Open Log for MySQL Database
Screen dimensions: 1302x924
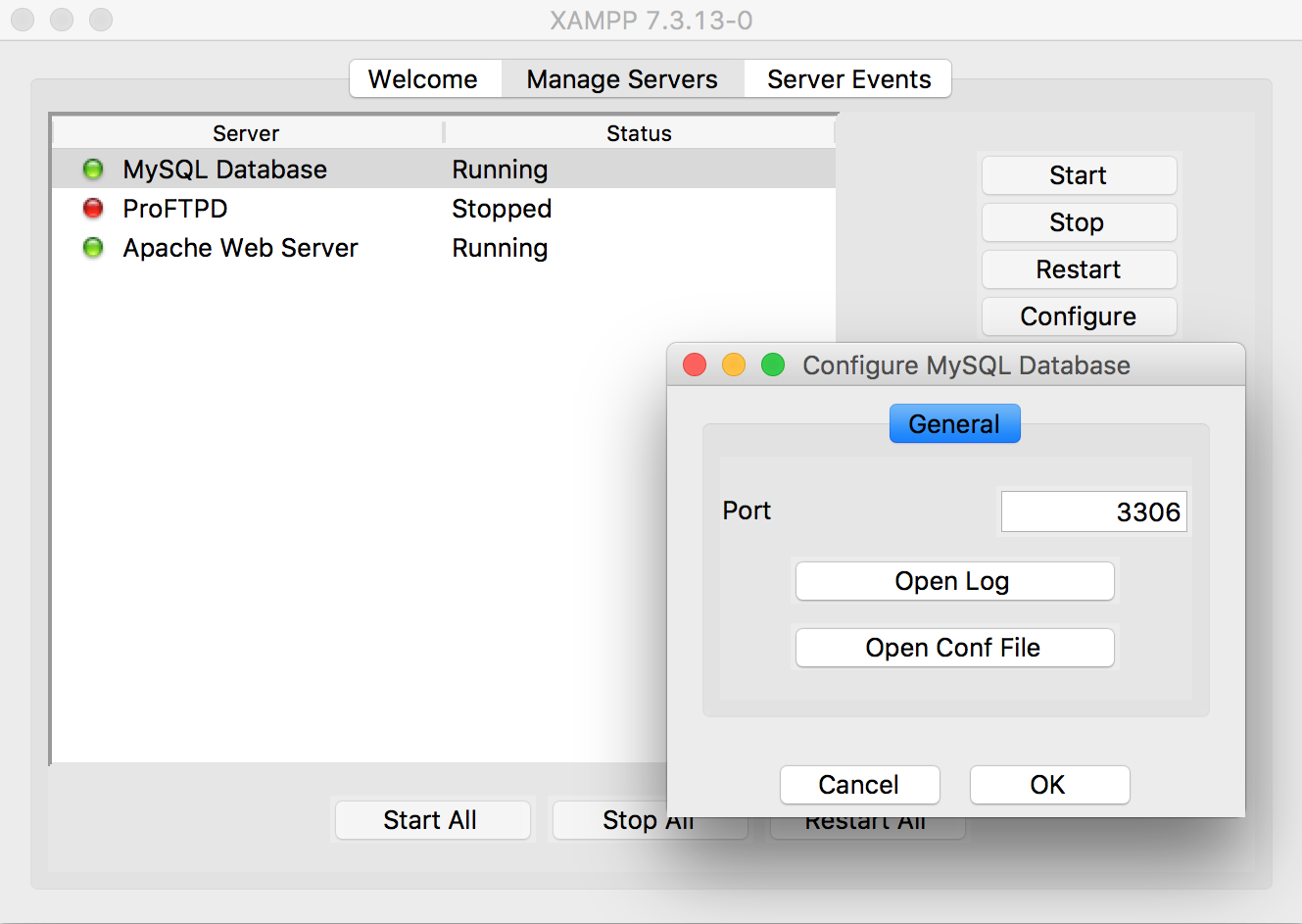[x=954, y=581]
